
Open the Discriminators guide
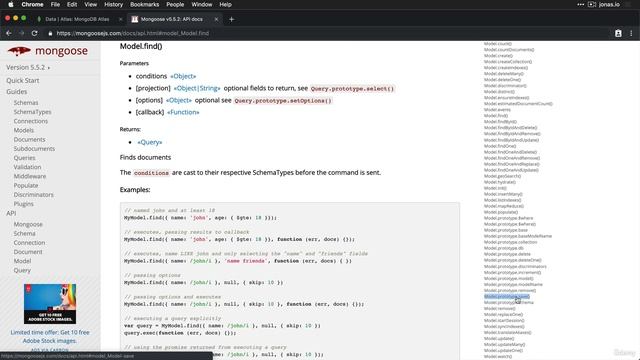(x=33, y=195)
